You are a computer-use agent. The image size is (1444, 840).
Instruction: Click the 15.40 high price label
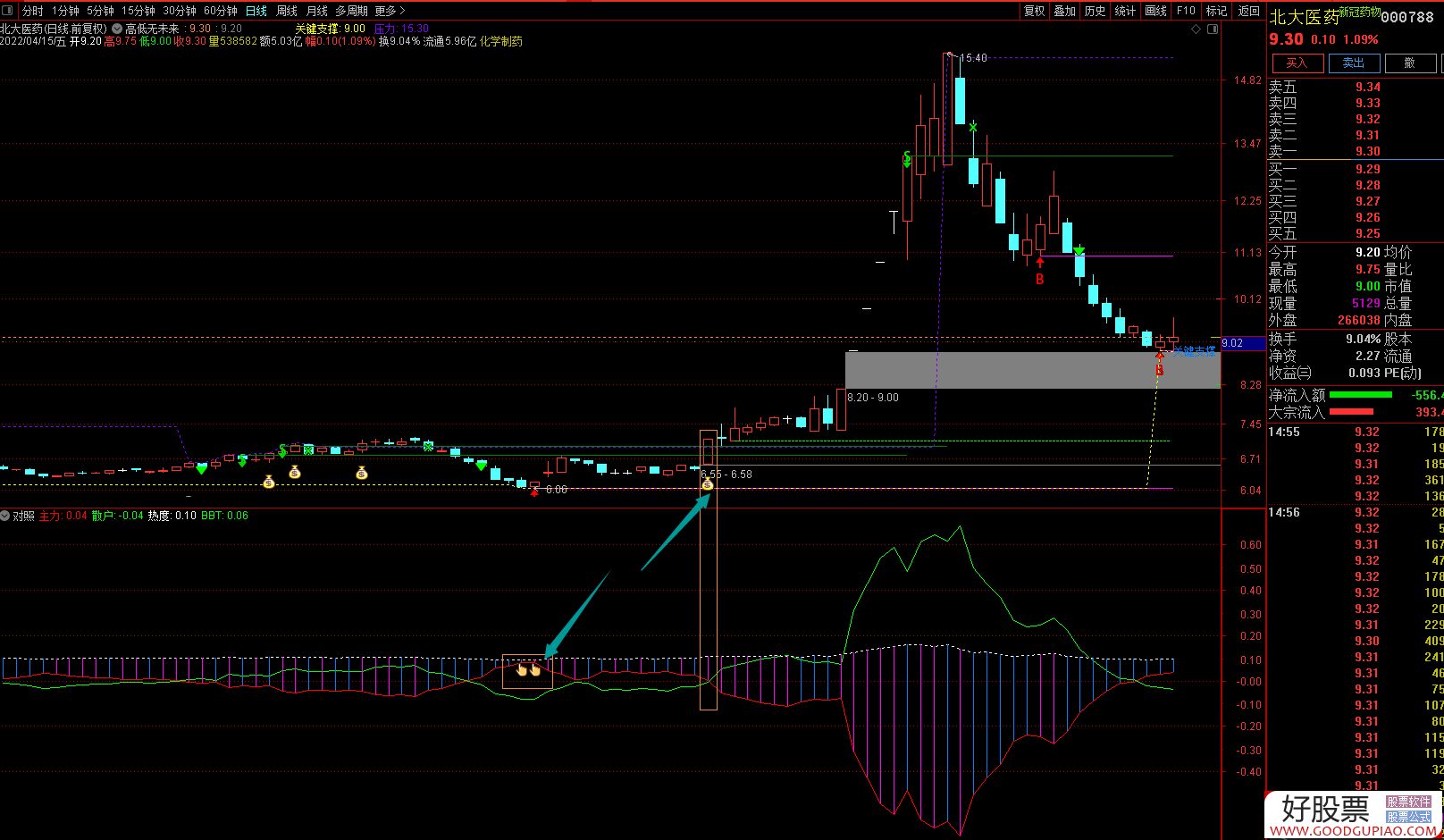coord(973,58)
